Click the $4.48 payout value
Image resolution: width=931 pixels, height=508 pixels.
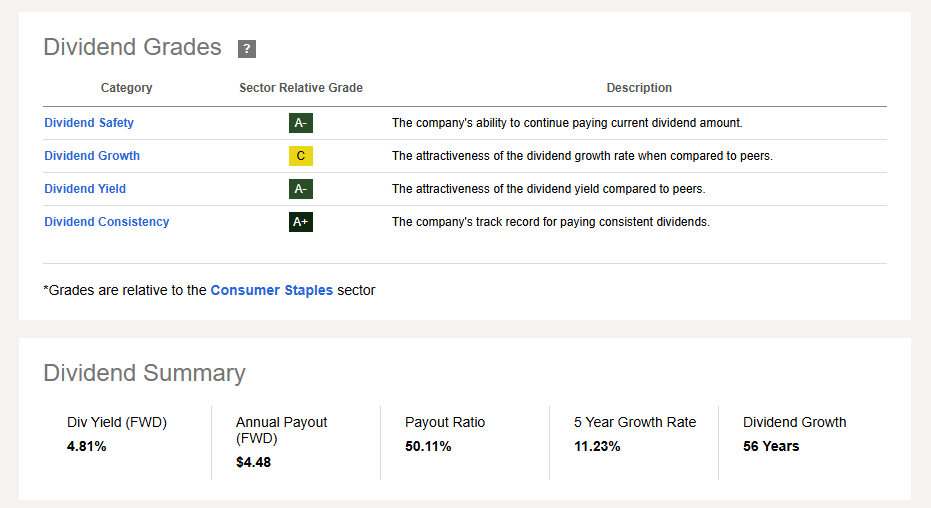(x=254, y=462)
